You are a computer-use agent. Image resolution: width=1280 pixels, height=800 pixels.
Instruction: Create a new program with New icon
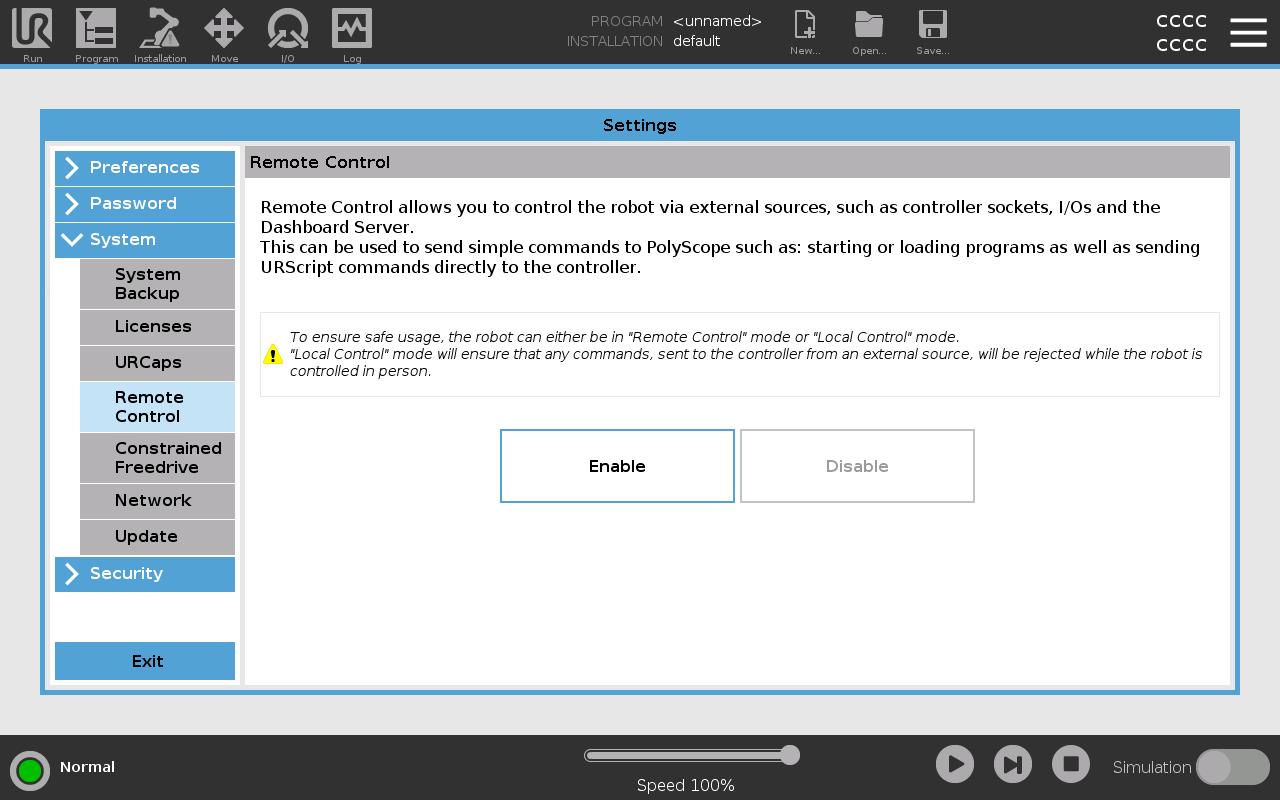point(805,25)
